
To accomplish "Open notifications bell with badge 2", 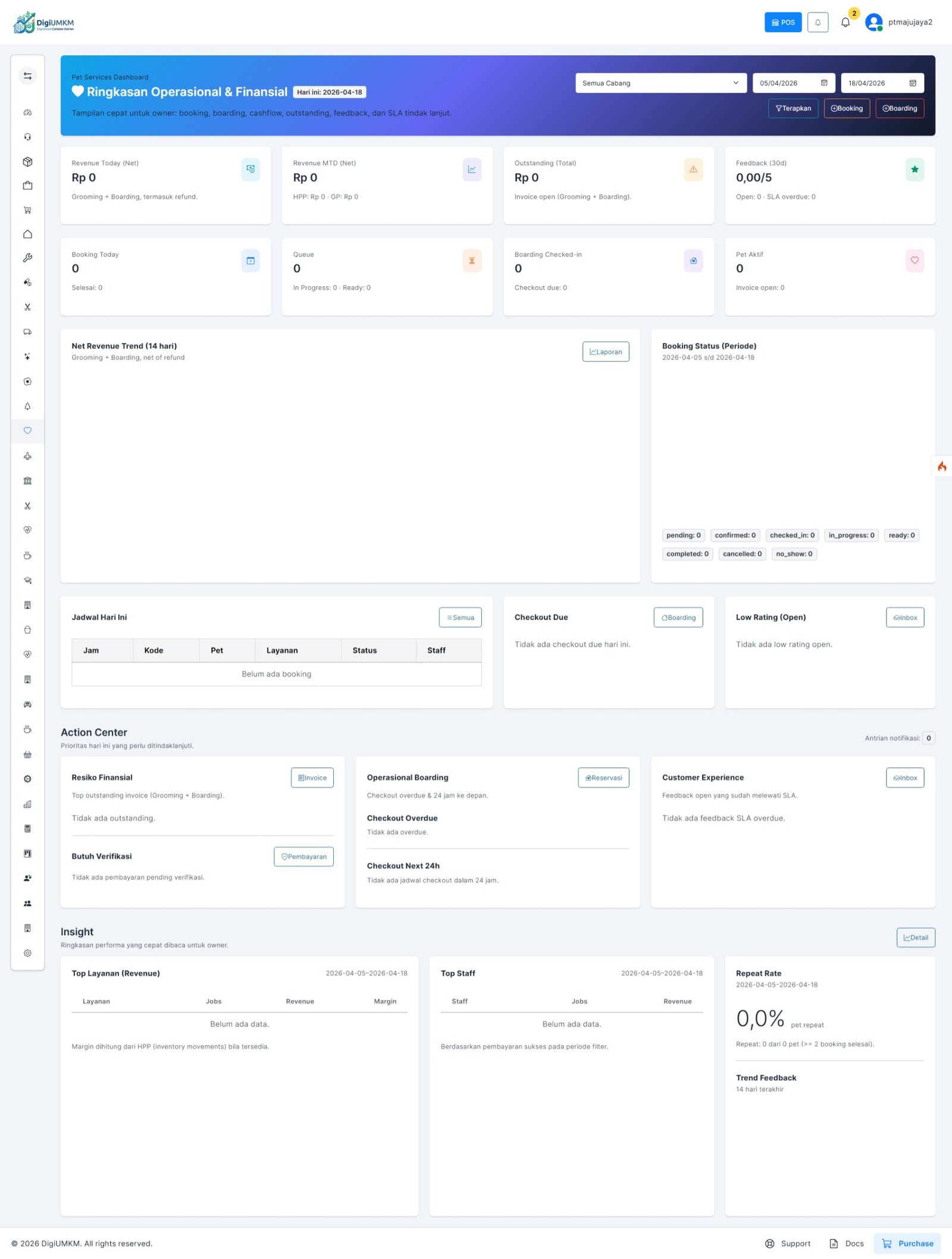I will [845, 23].
